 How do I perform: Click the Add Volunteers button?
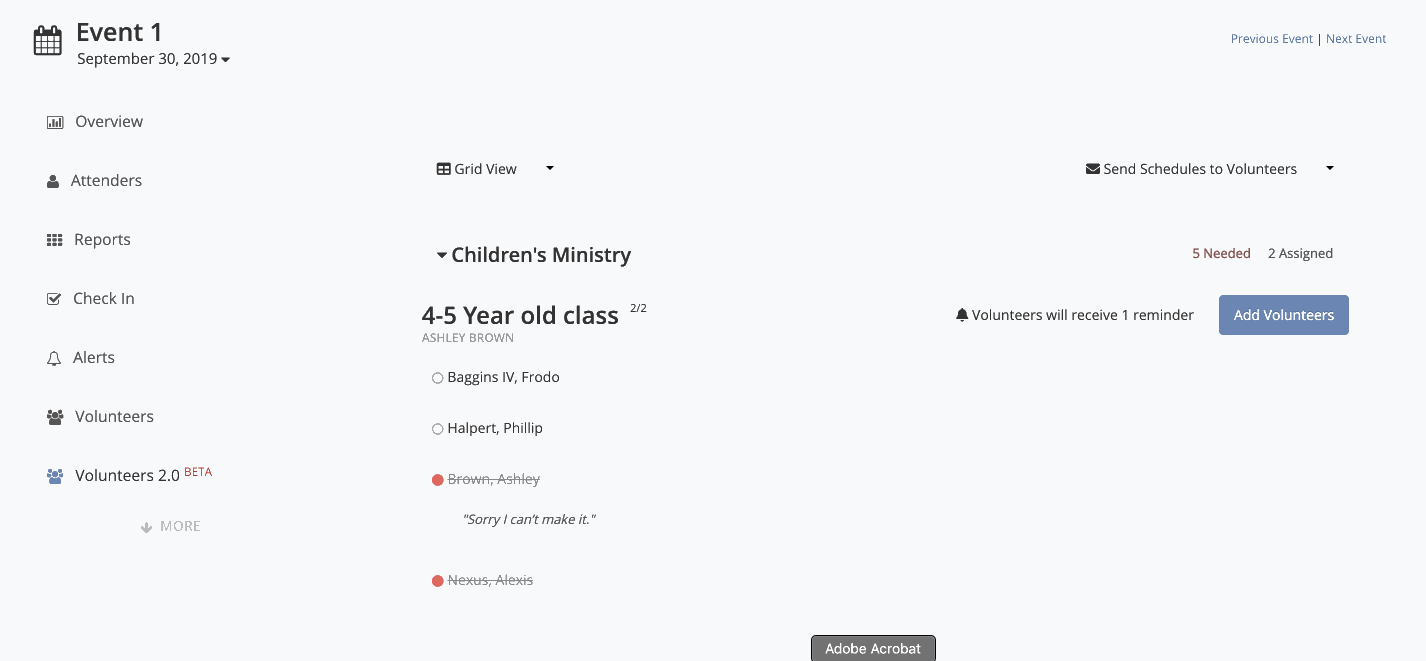[x=1284, y=315]
